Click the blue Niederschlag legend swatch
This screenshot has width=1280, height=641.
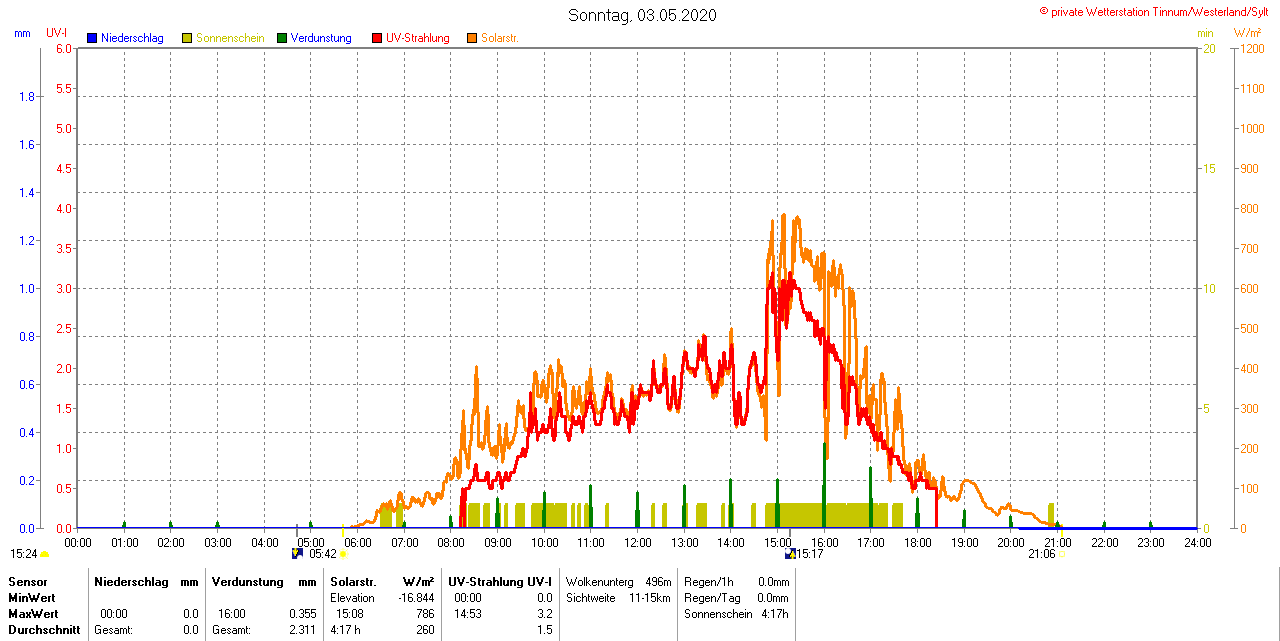point(92,38)
